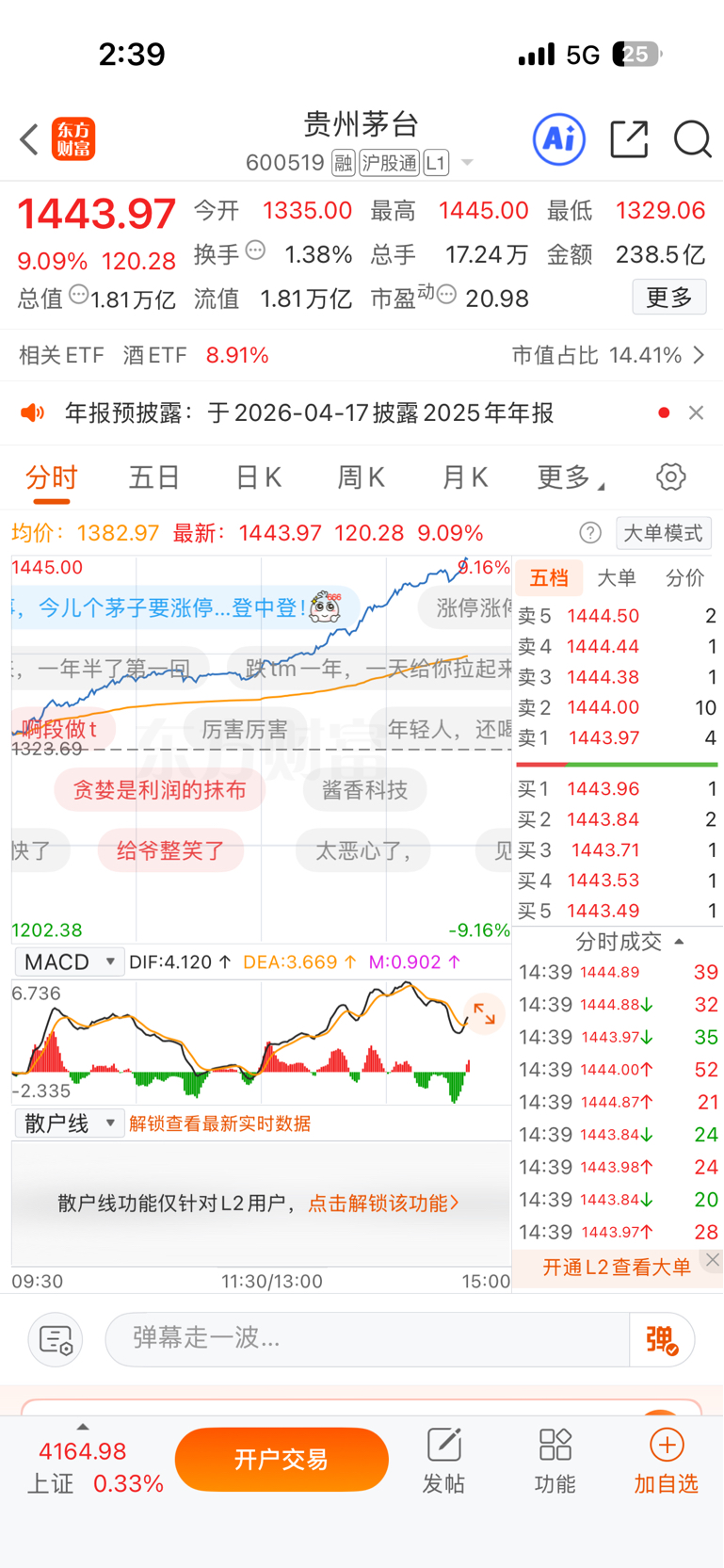This screenshot has width=724, height=1568.
Task: Close the 开通L2 banner
Action: pyautogui.click(x=713, y=1259)
